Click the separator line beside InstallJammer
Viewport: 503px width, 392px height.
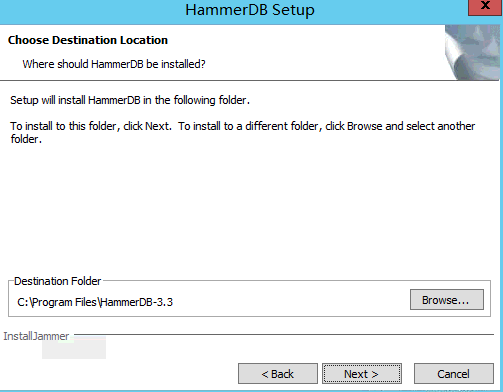click(x=283, y=334)
